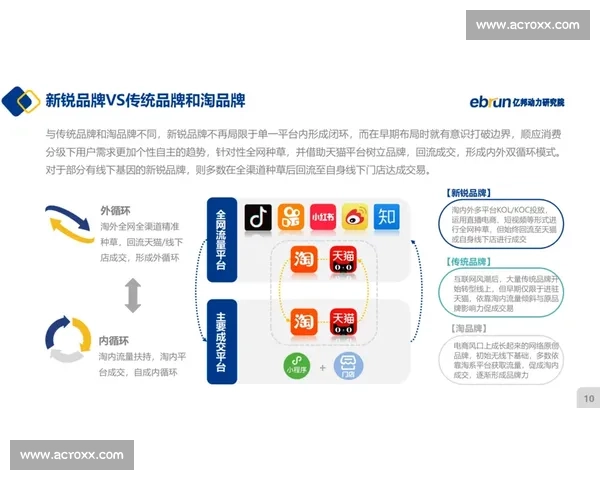Click the grey double-headed vertical arrow
Screen dimensions: 600x480
133,296
